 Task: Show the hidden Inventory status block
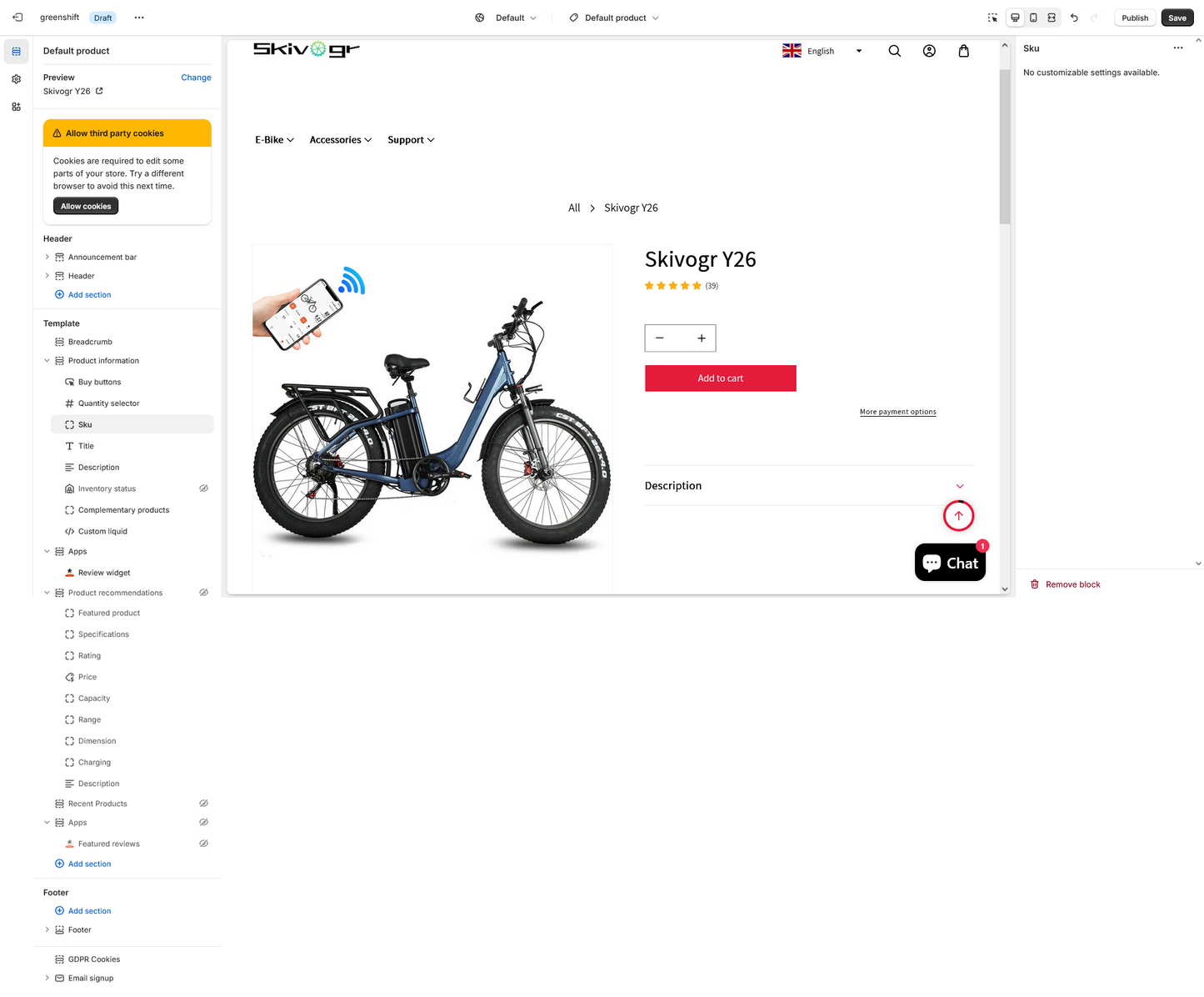coord(203,488)
